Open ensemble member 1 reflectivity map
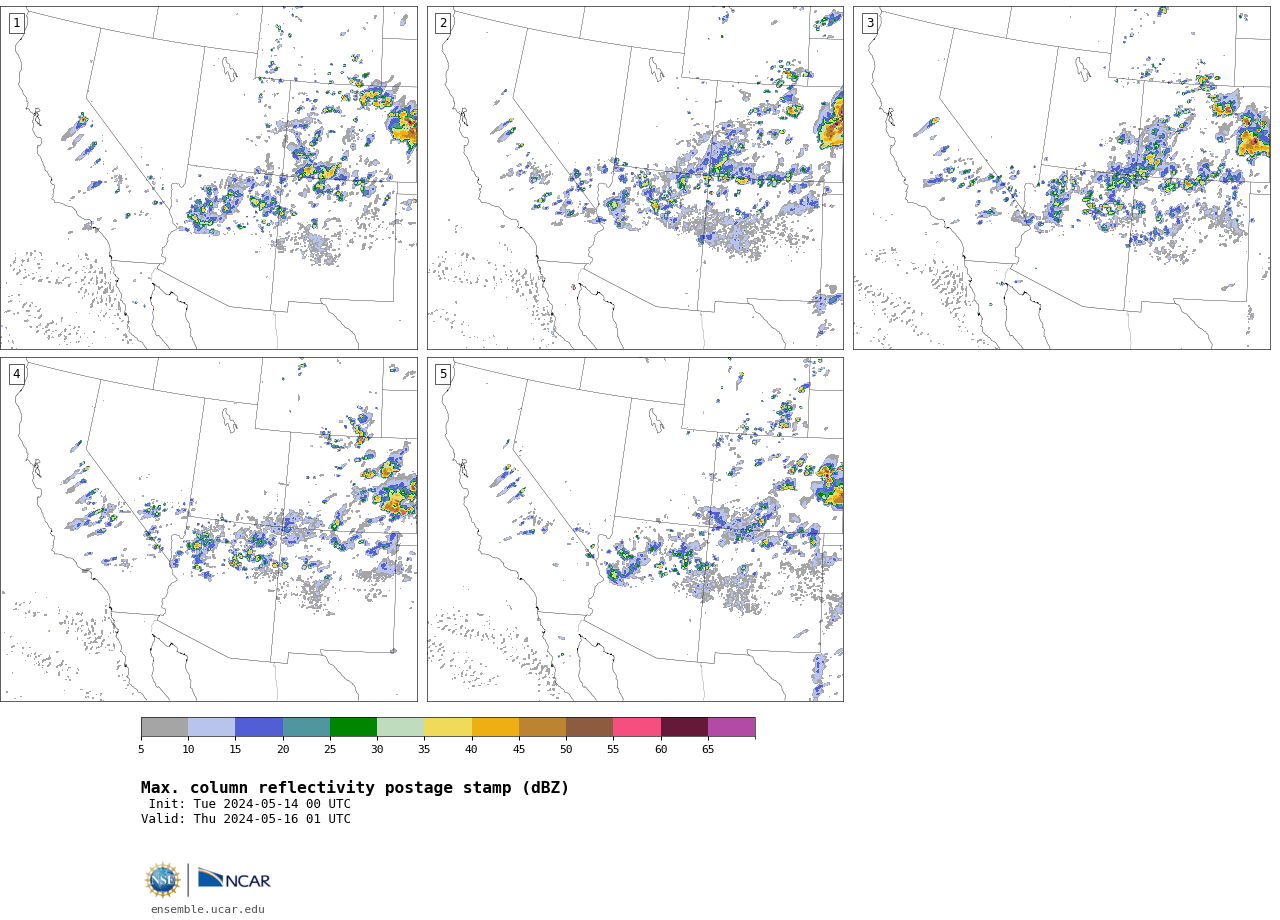1280x920 pixels. coord(209,178)
